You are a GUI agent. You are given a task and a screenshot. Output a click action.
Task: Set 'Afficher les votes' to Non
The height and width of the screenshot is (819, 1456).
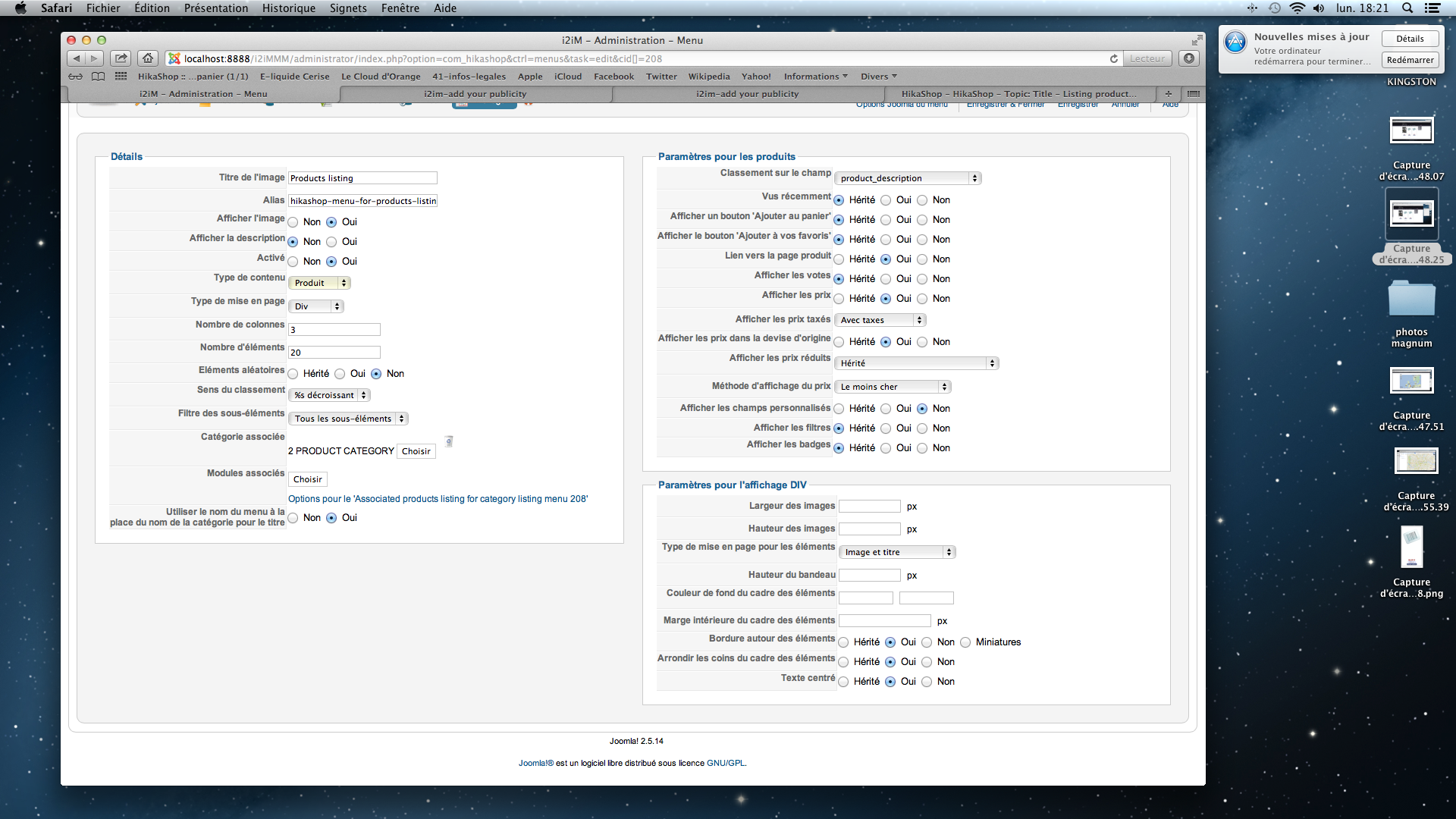(922, 279)
